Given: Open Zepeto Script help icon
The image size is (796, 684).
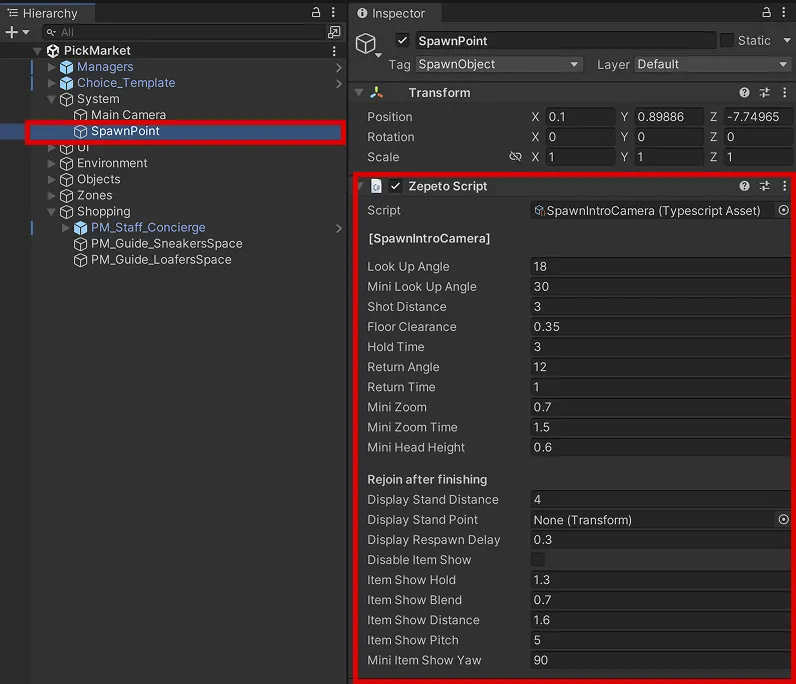Looking at the screenshot, I should (744, 186).
